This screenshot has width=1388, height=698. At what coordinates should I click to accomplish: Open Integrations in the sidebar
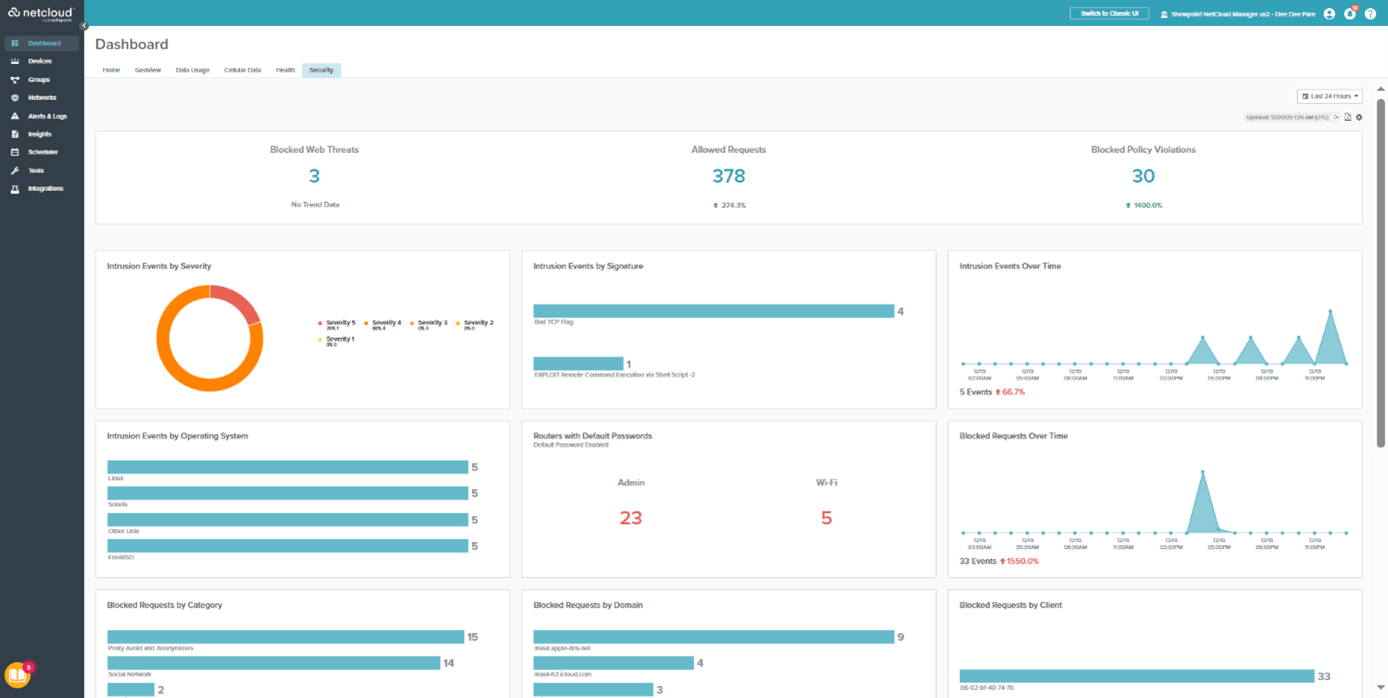tap(41, 188)
